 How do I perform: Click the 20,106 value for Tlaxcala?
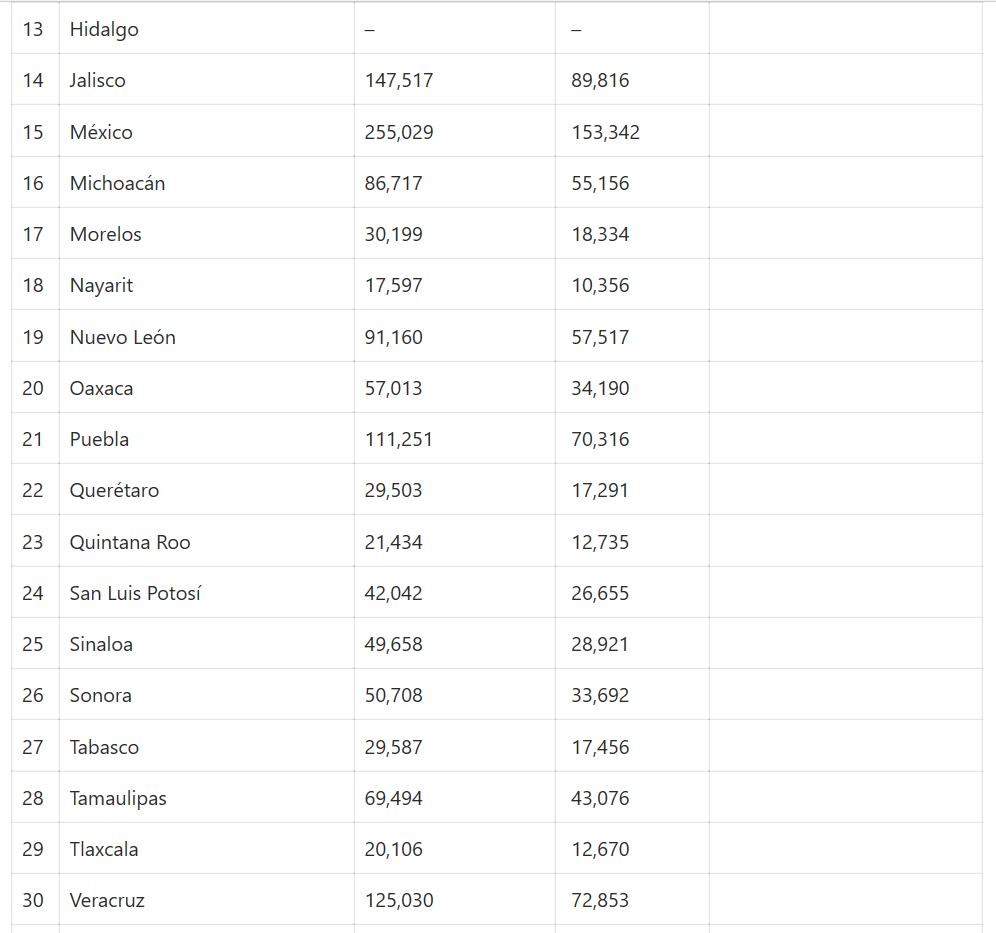[393, 849]
